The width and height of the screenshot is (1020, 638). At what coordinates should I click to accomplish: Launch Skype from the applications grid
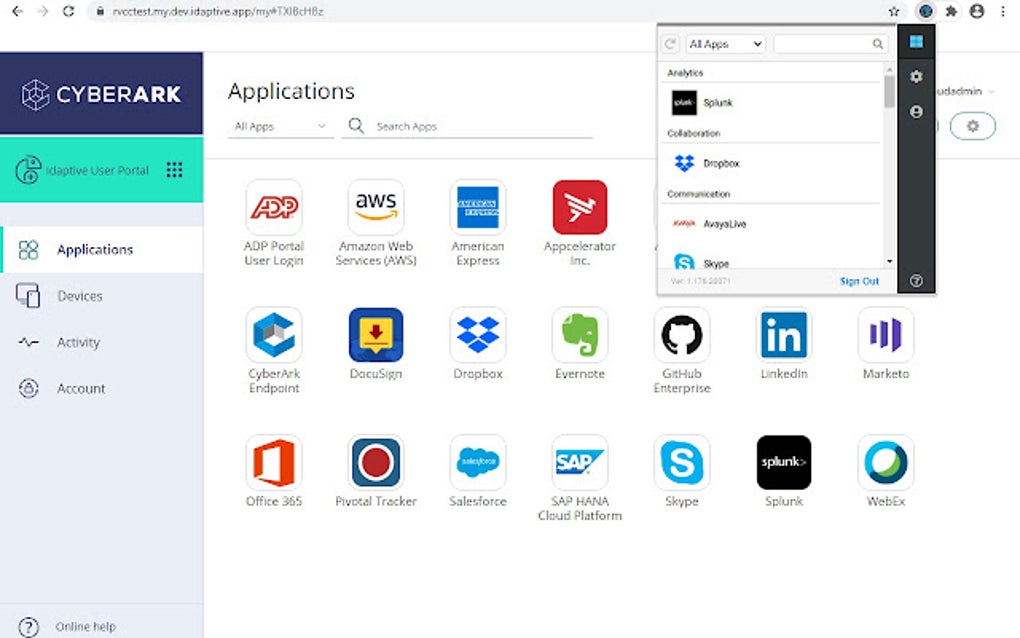coord(681,463)
